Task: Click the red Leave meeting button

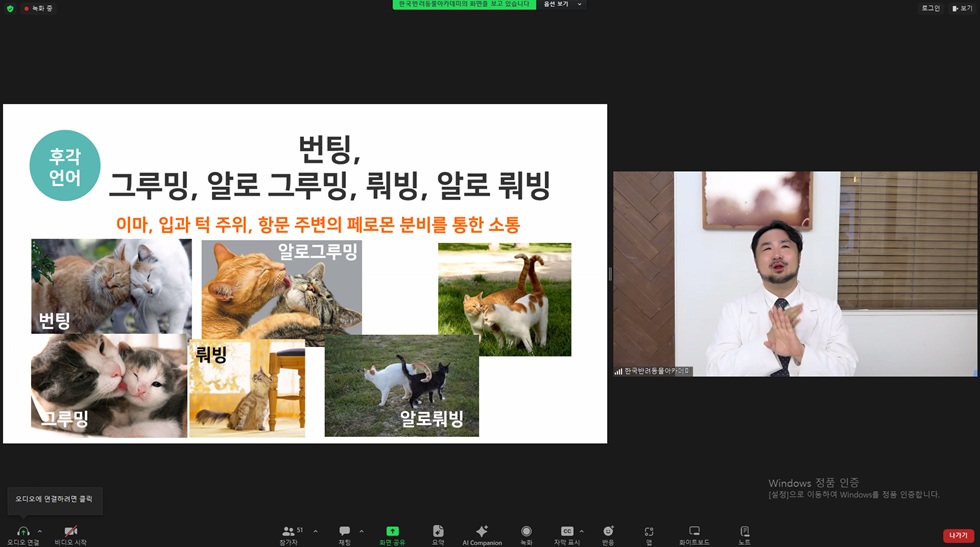Action: (x=958, y=535)
